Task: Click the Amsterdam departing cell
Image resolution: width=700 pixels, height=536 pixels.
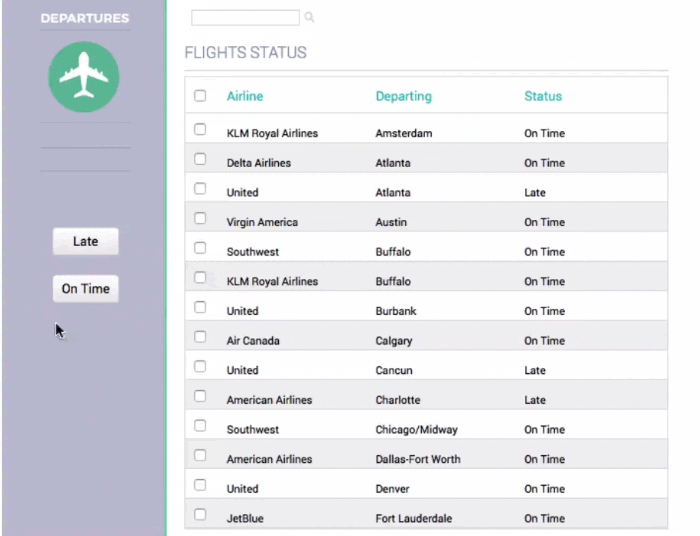Action: (x=404, y=133)
